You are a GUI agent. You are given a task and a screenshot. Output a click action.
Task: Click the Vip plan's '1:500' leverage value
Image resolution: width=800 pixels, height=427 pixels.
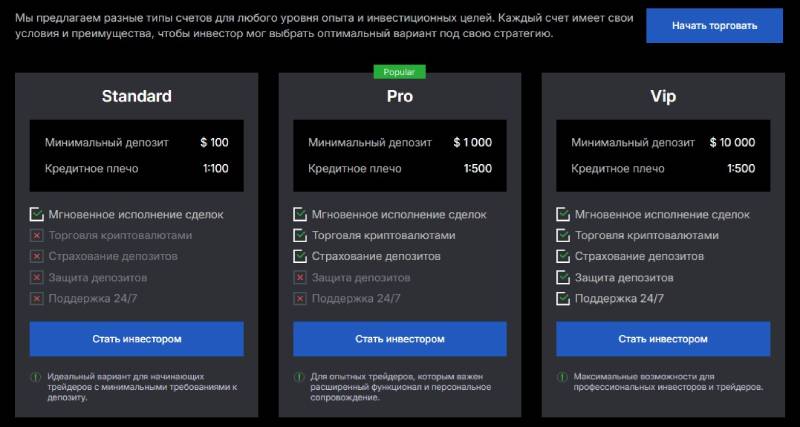741,168
